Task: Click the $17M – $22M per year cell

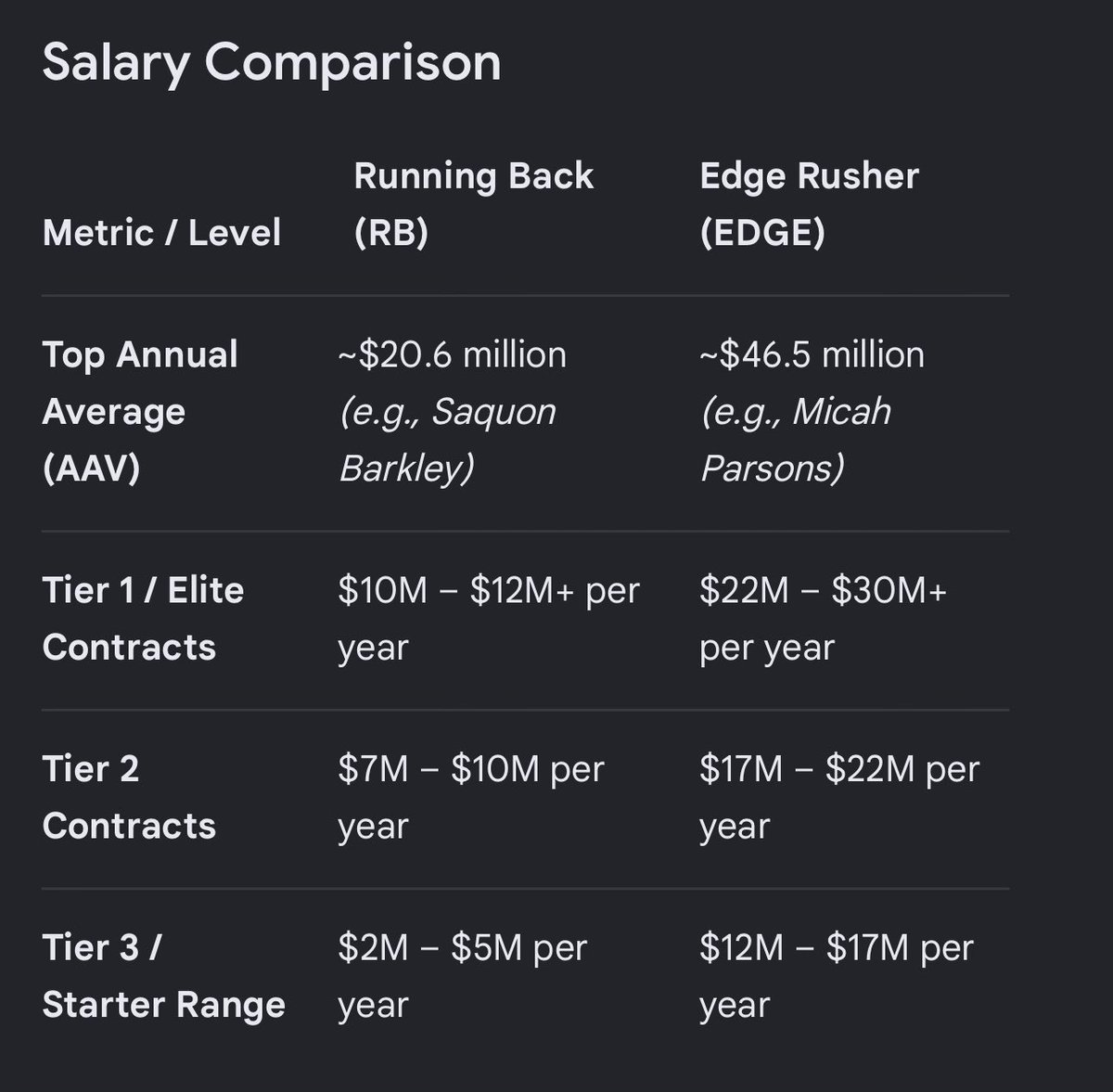Action: pyautogui.click(x=839, y=797)
